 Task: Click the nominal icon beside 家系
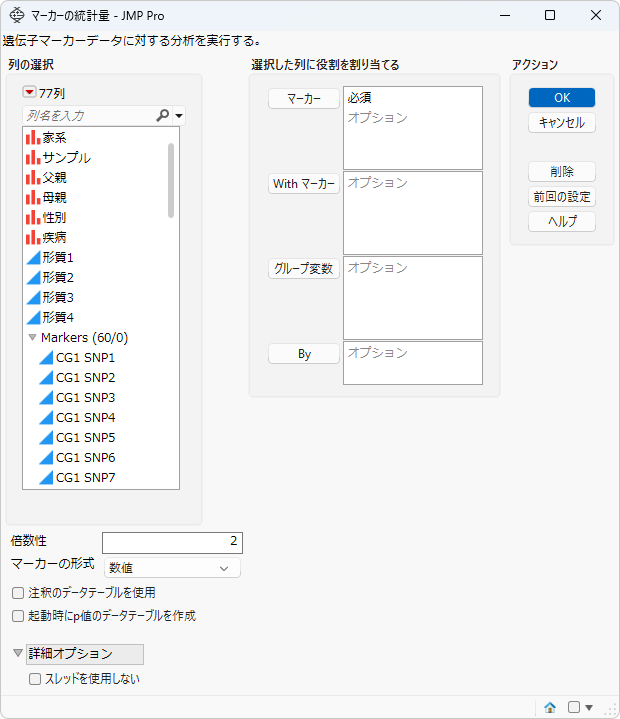[33, 138]
